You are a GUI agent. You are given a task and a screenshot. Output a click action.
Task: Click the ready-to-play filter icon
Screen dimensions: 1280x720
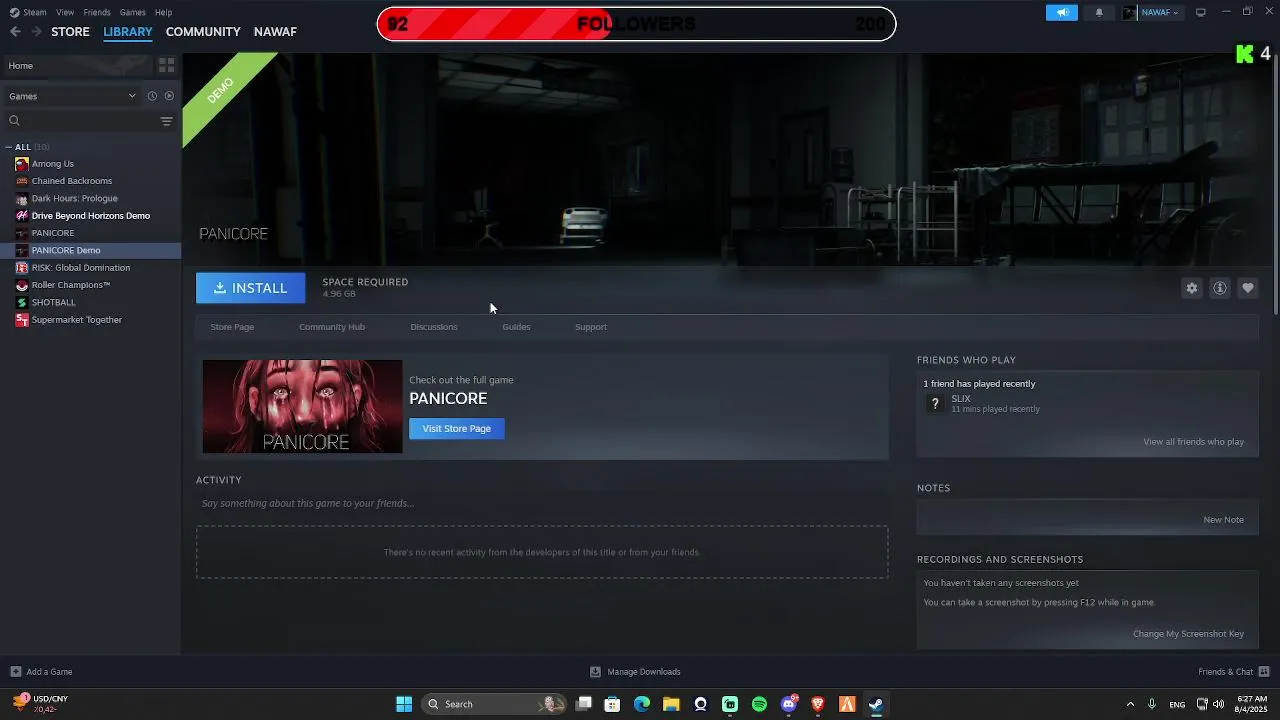pos(169,96)
